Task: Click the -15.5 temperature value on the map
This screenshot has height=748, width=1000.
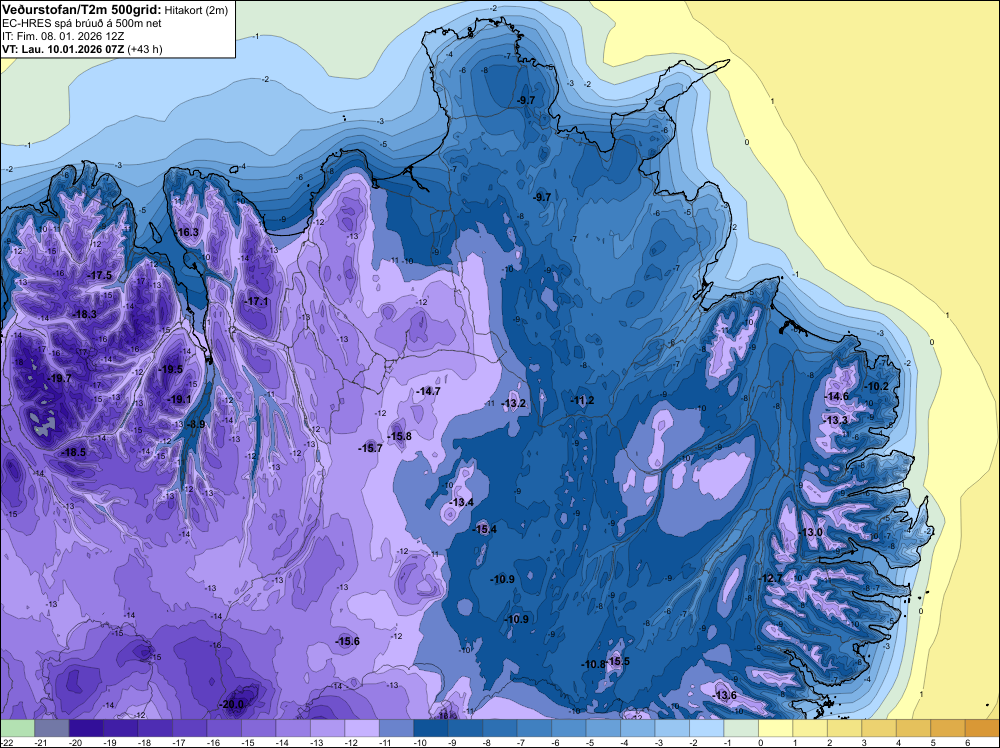Action: (x=619, y=661)
